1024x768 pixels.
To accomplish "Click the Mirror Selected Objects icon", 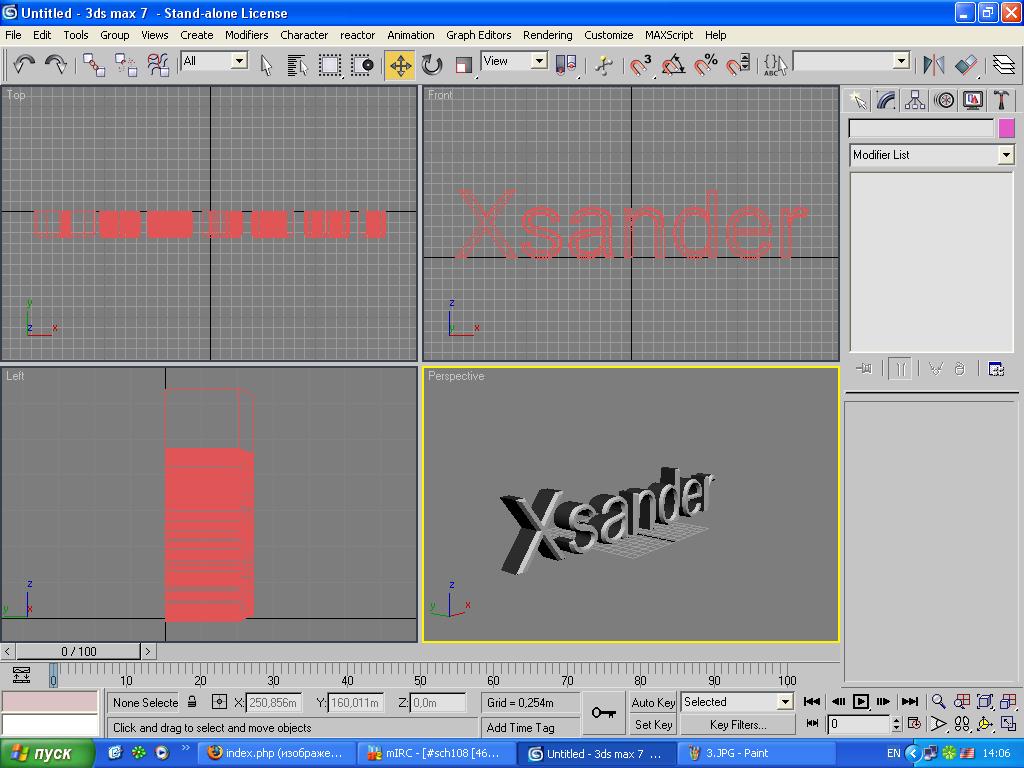I will [934, 65].
